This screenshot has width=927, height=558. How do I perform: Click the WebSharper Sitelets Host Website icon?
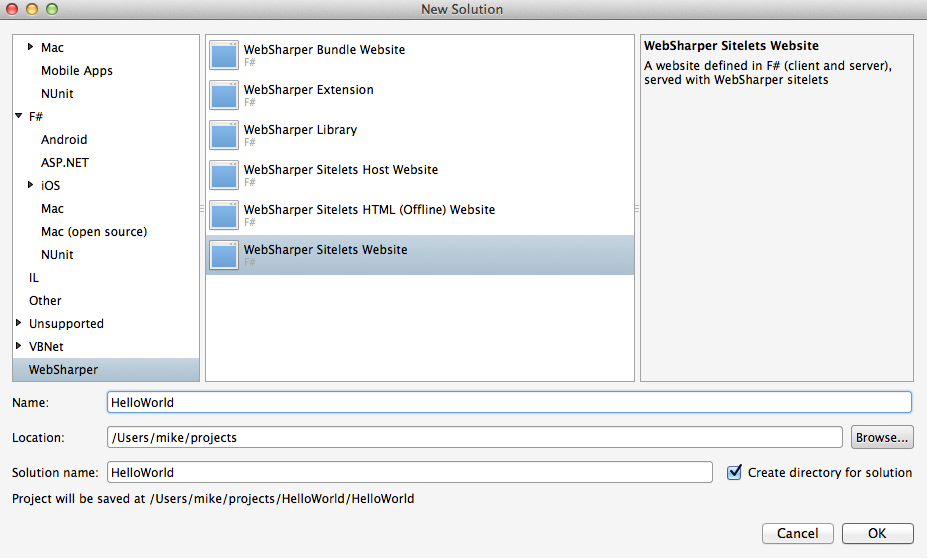click(224, 175)
